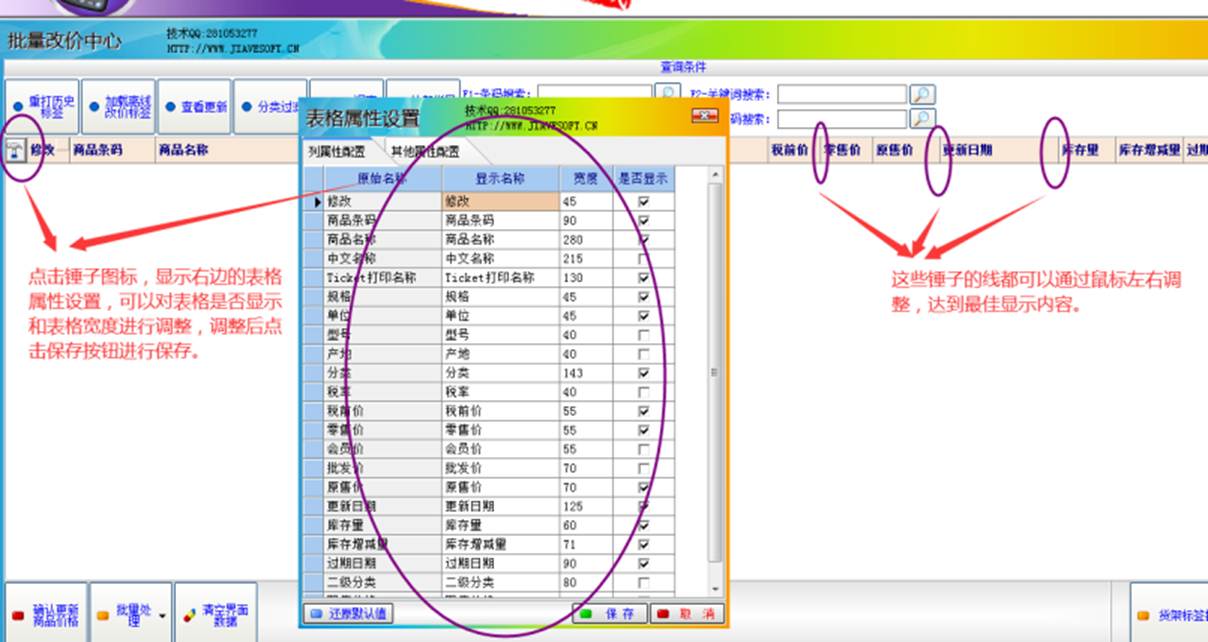The width and height of the screenshot is (1208, 642).
Task: Click magnifier icon beside keyword search field
Action: pyautogui.click(x=921, y=95)
